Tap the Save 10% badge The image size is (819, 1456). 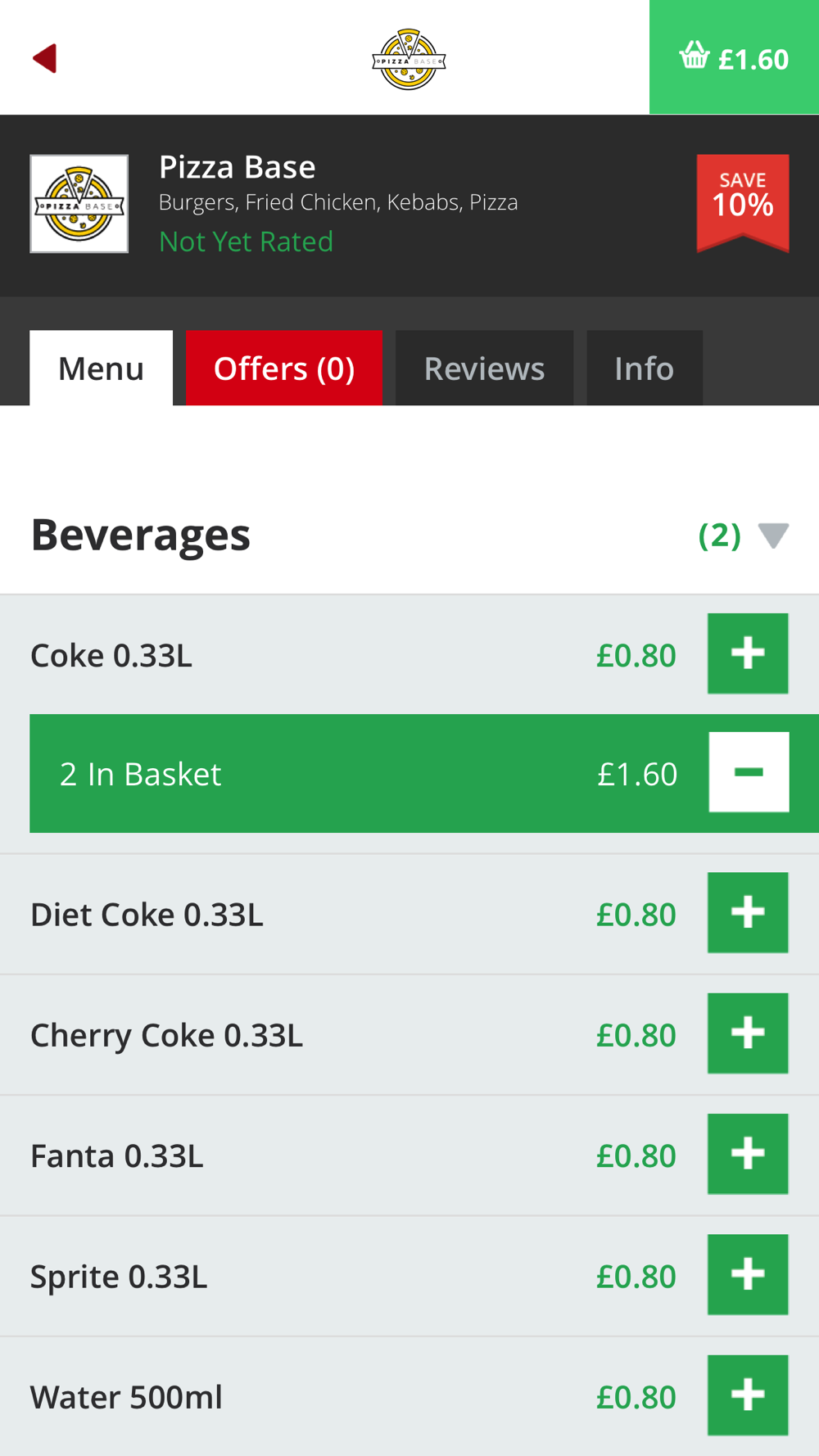(743, 201)
